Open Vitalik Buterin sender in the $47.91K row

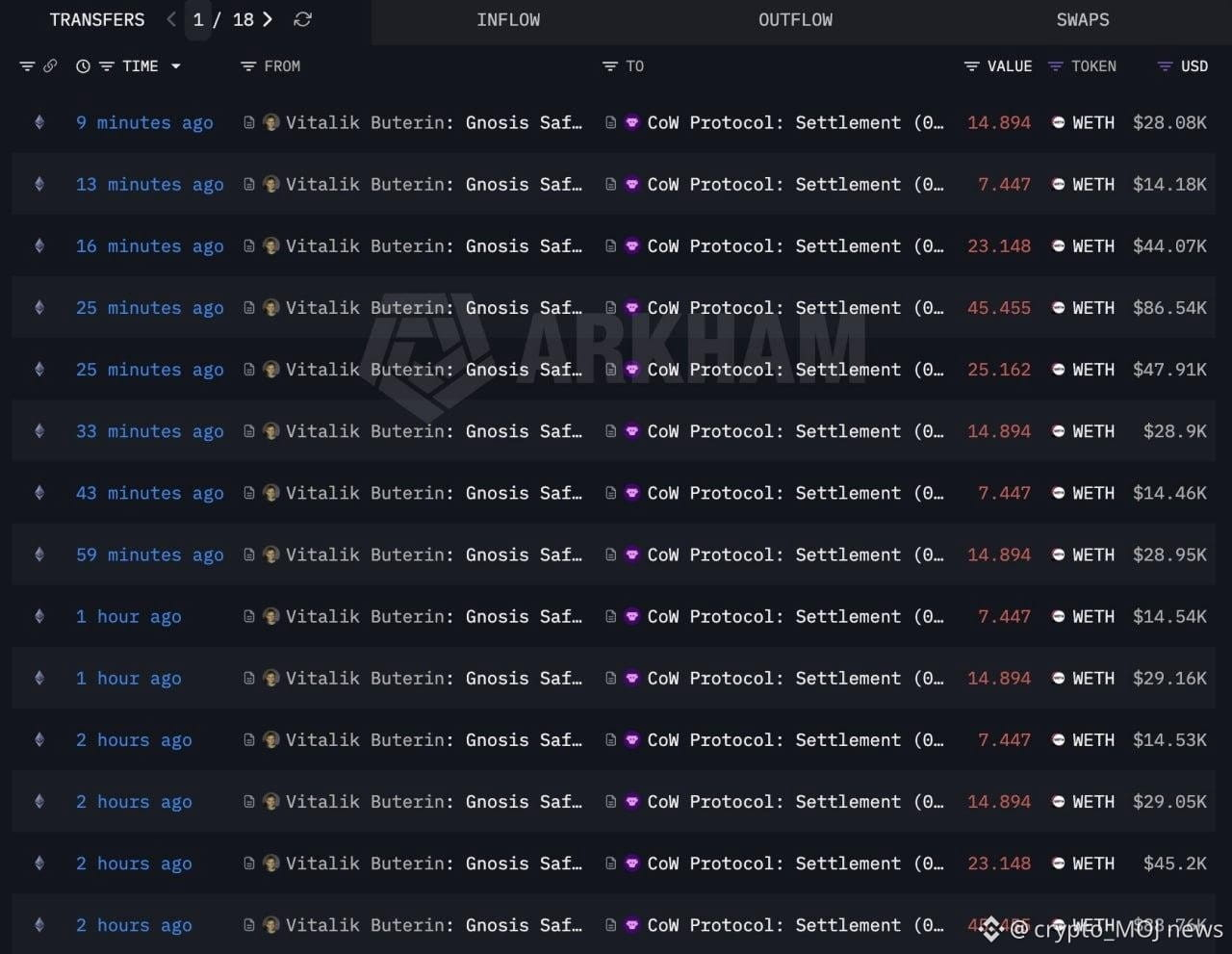coord(434,370)
